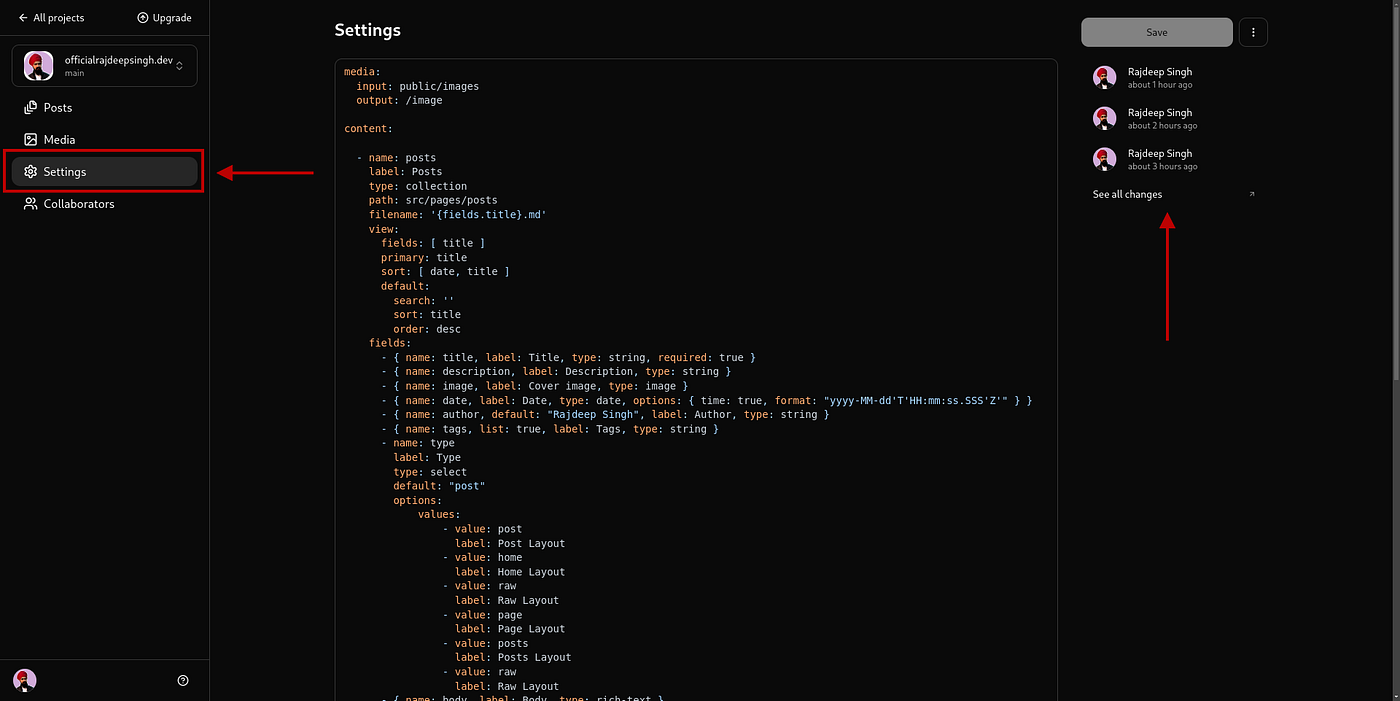Click the 'label: Posts Layout' line

click(513, 657)
